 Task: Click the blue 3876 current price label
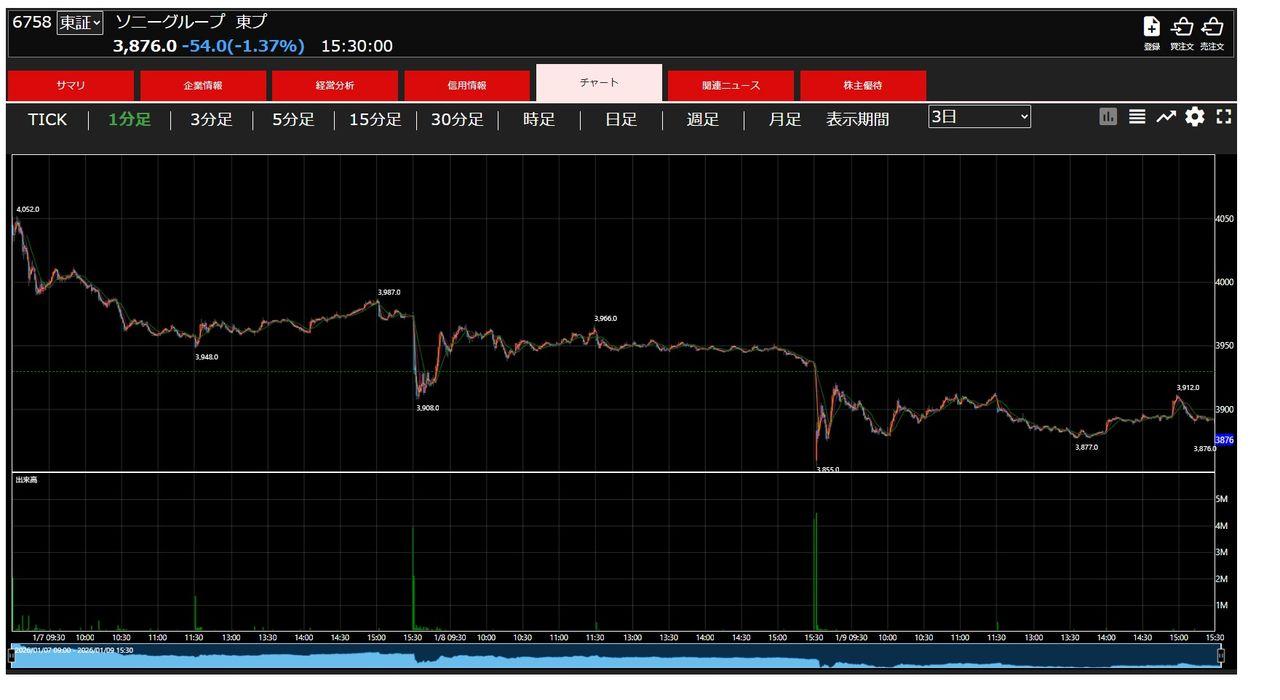click(1224, 440)
